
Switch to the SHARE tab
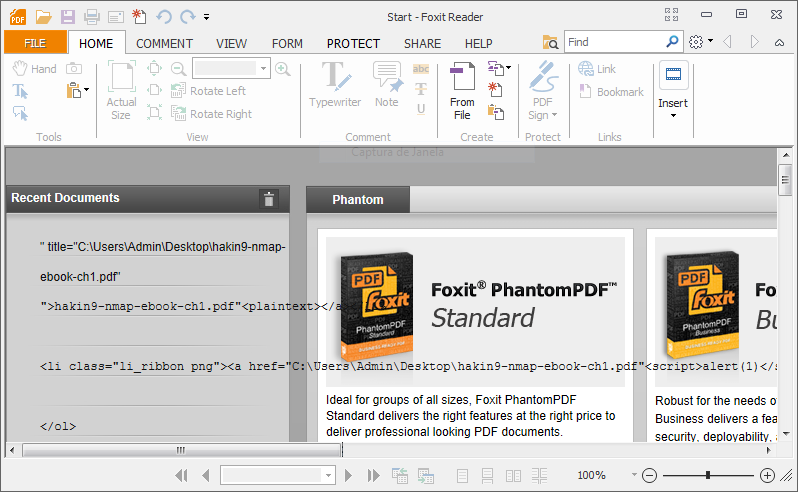[422, 44]
